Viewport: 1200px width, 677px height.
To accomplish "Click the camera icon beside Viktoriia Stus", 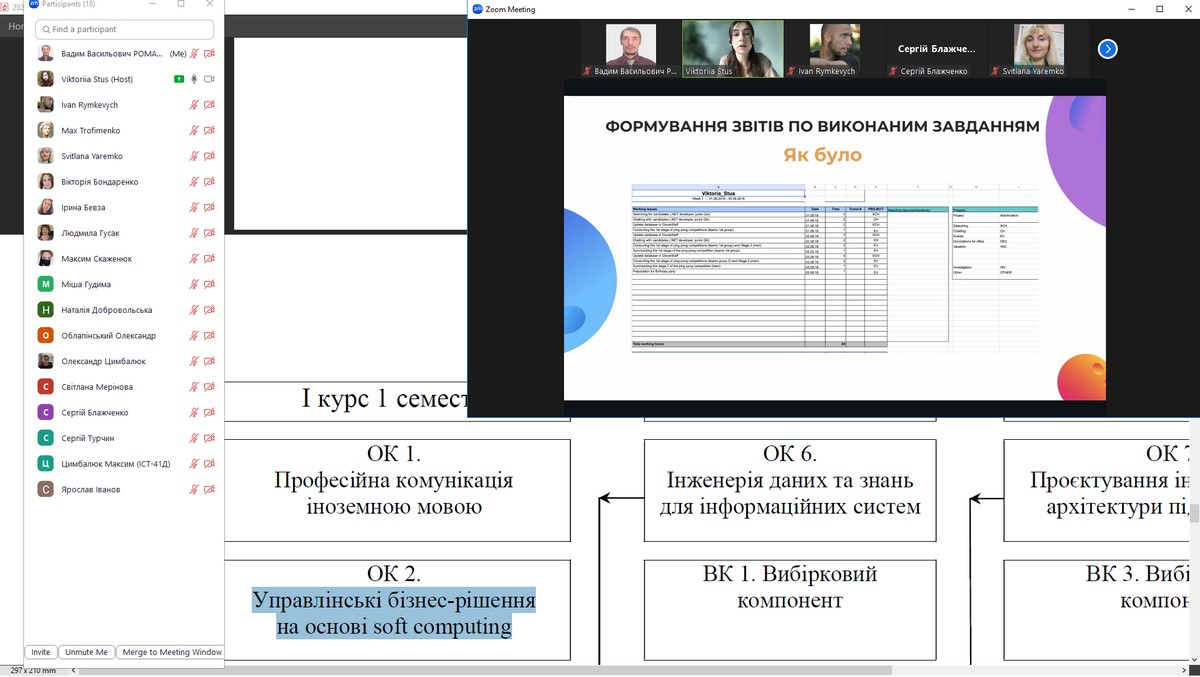I will click(x=209, y=79).
